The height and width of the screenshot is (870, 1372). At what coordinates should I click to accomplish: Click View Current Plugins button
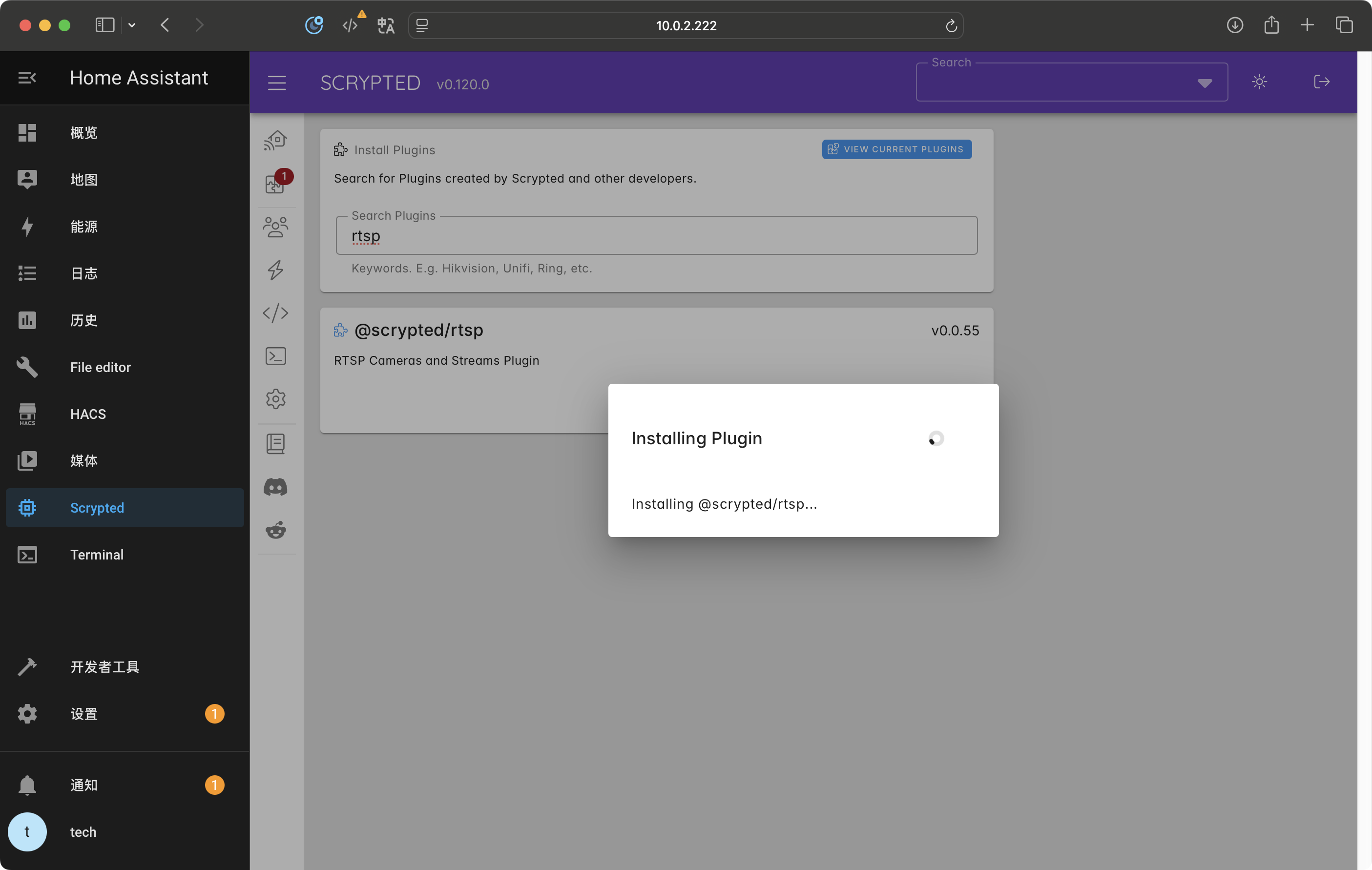point(897,149)
